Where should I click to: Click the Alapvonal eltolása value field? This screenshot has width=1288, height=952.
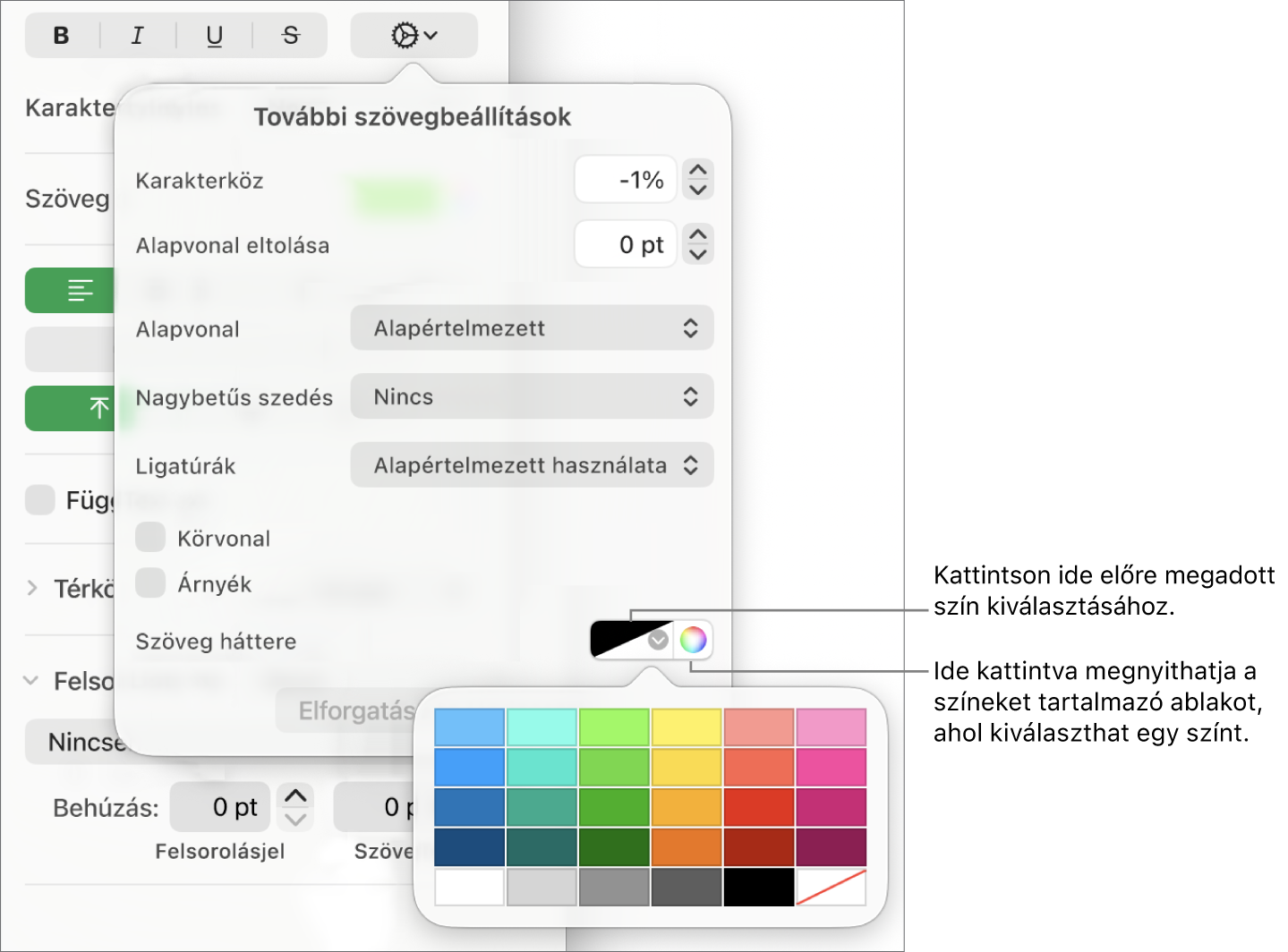(626, 244)
